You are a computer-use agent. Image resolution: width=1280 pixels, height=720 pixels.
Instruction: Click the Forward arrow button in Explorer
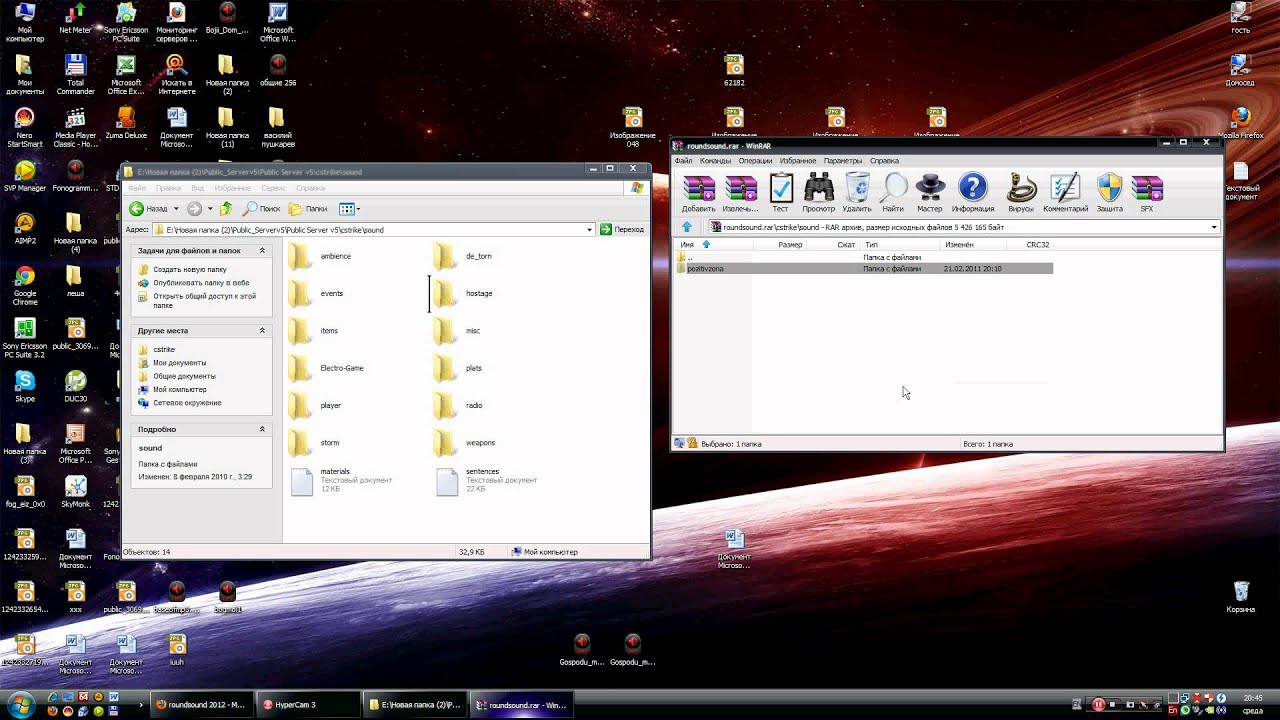(x=194, y=209)
